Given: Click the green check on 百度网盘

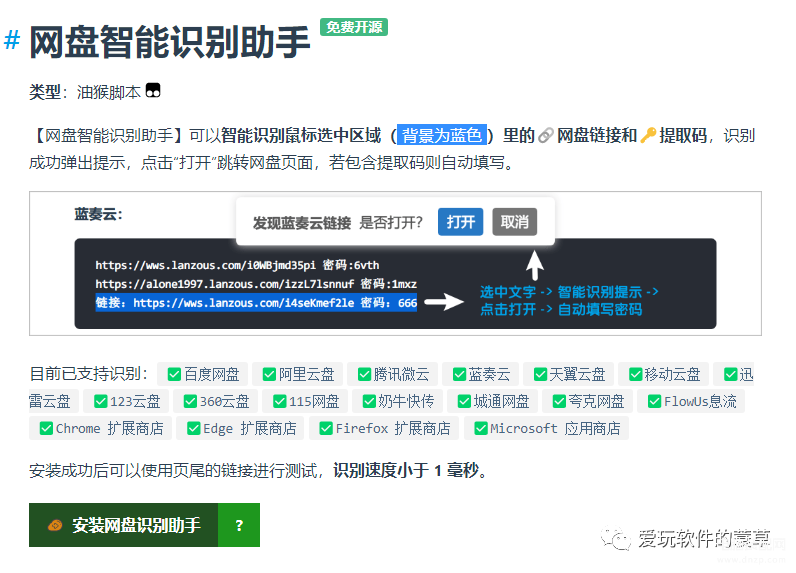Looking at the screenshot, I should [x=174, y=375].
